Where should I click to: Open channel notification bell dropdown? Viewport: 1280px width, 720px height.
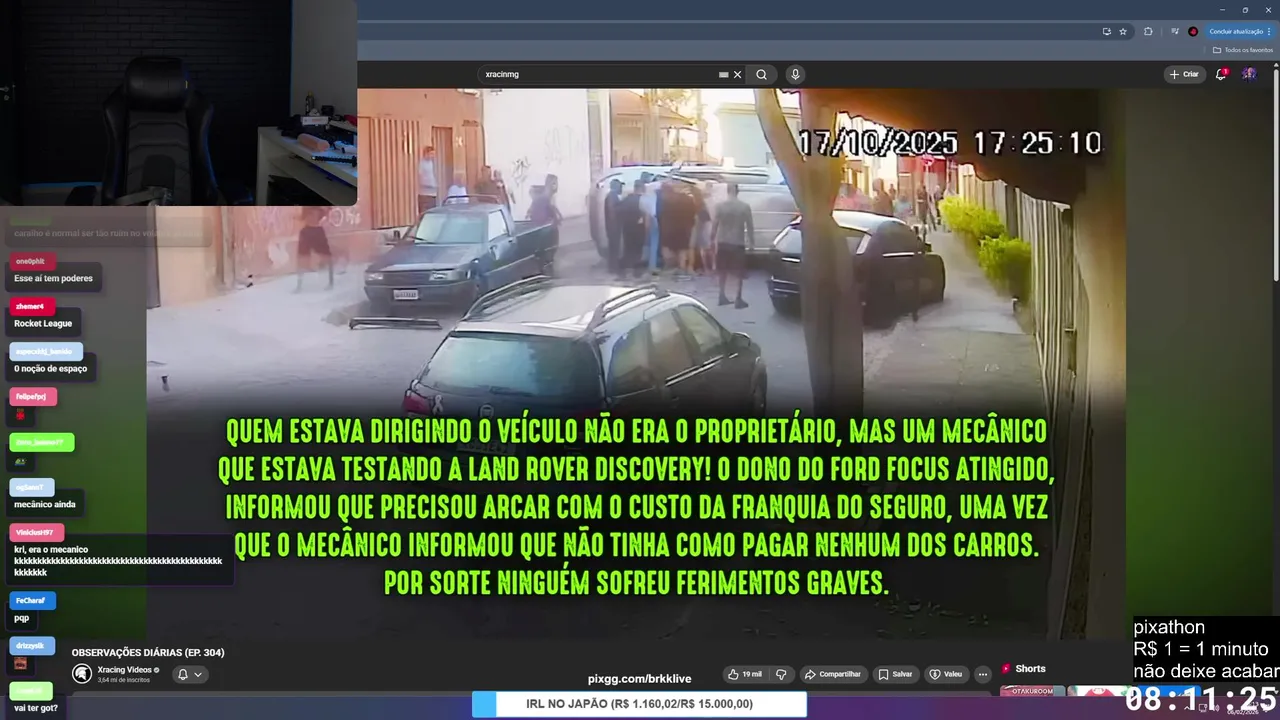(x=190, y=674)
